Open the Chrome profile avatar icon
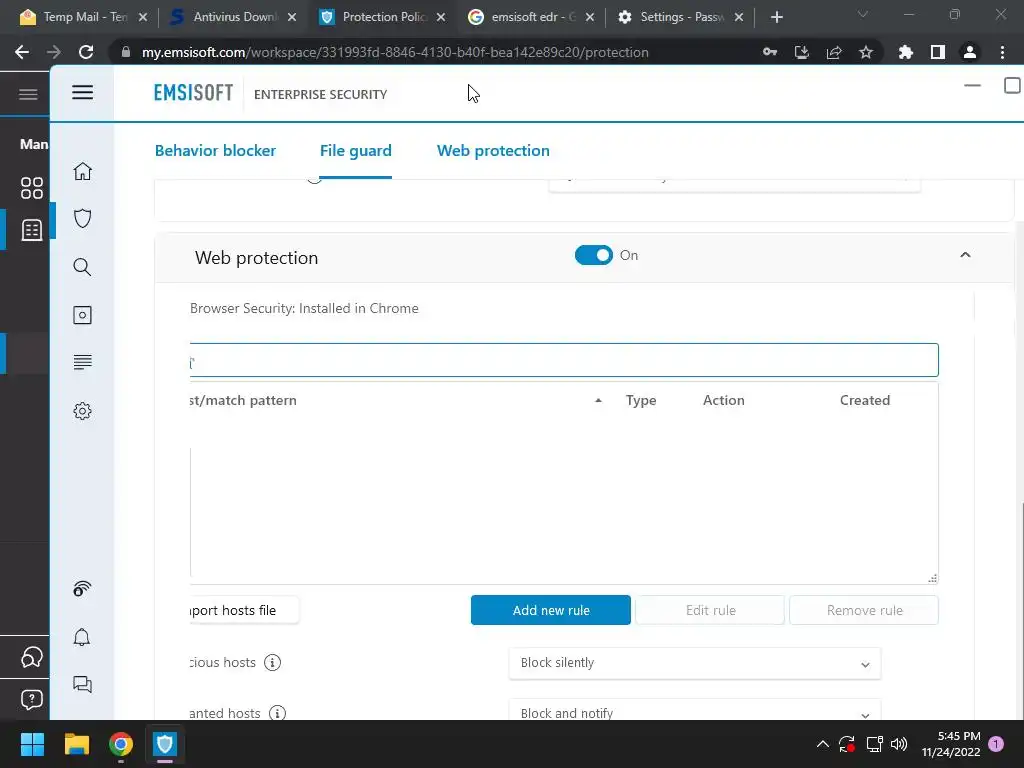The image size is (1024, 768). click(970, 52)
